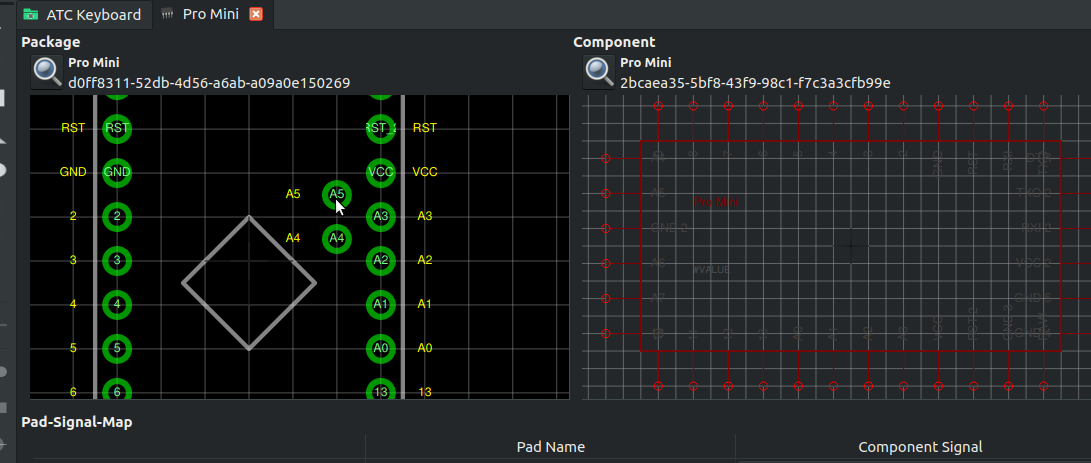Click the GND 2 pin label in symbol

669,228
